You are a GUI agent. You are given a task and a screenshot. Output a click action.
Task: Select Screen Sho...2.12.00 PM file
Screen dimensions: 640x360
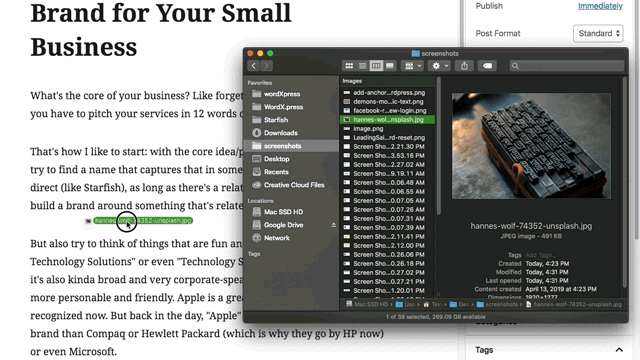[x=387, y=245]
